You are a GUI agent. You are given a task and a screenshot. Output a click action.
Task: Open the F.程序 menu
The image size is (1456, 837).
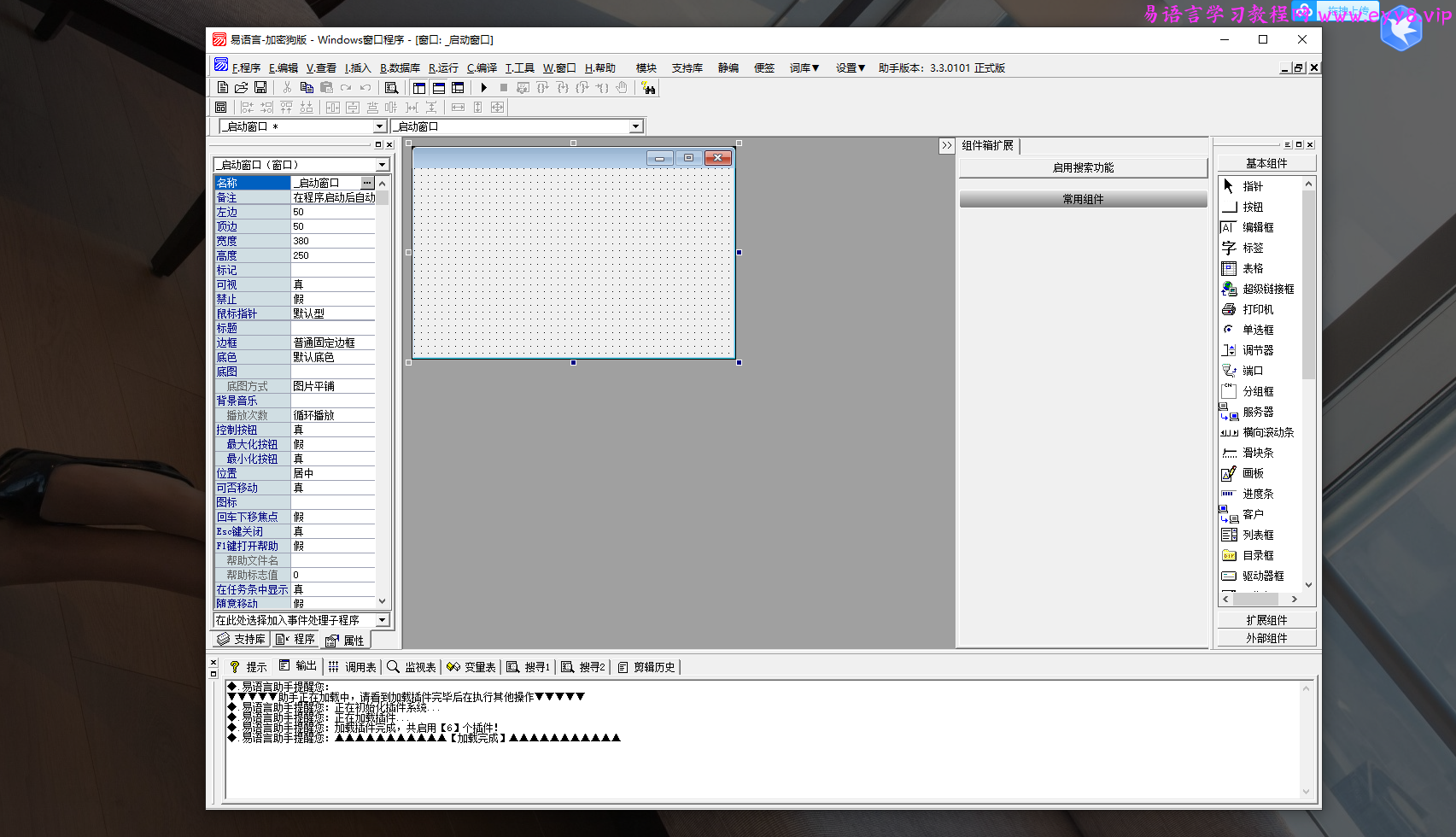point(246,67)
